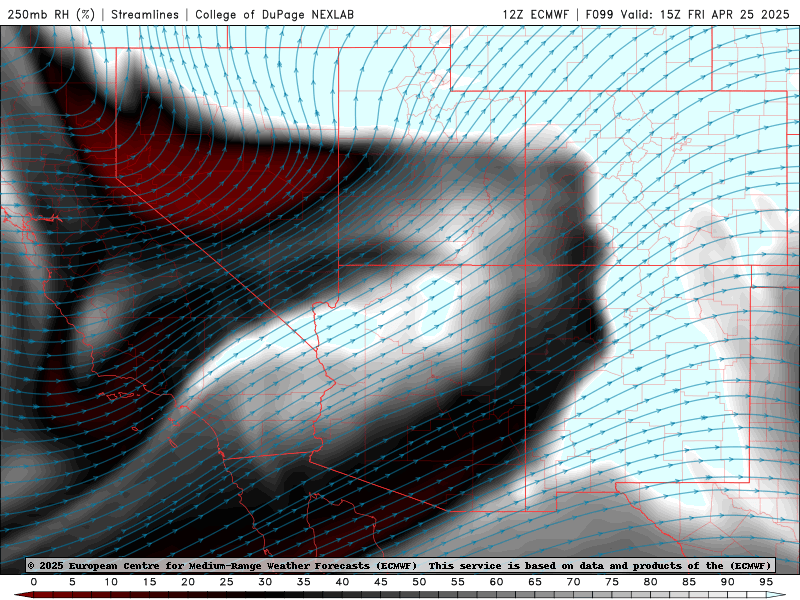This screenshot has width=800, height=600.
Task: Select the "Streamlines" label in the header
Action: [x=145, y=14]
